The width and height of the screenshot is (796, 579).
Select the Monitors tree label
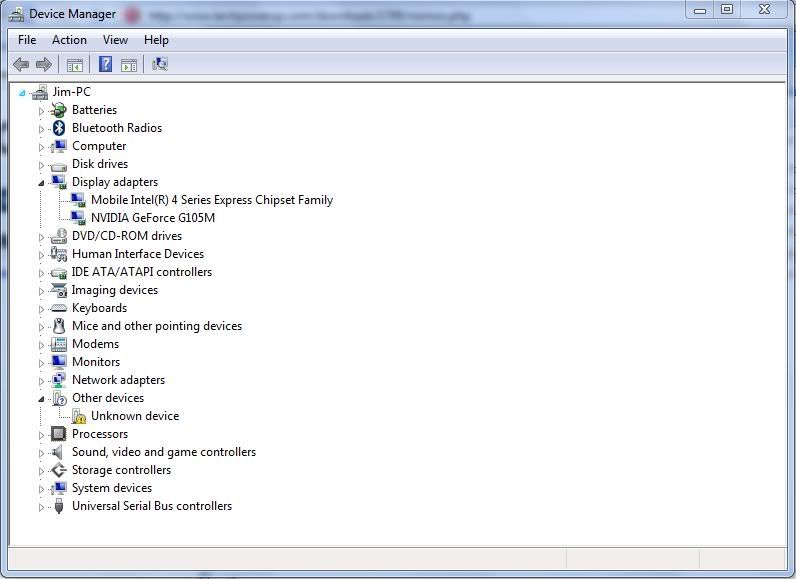96,362
